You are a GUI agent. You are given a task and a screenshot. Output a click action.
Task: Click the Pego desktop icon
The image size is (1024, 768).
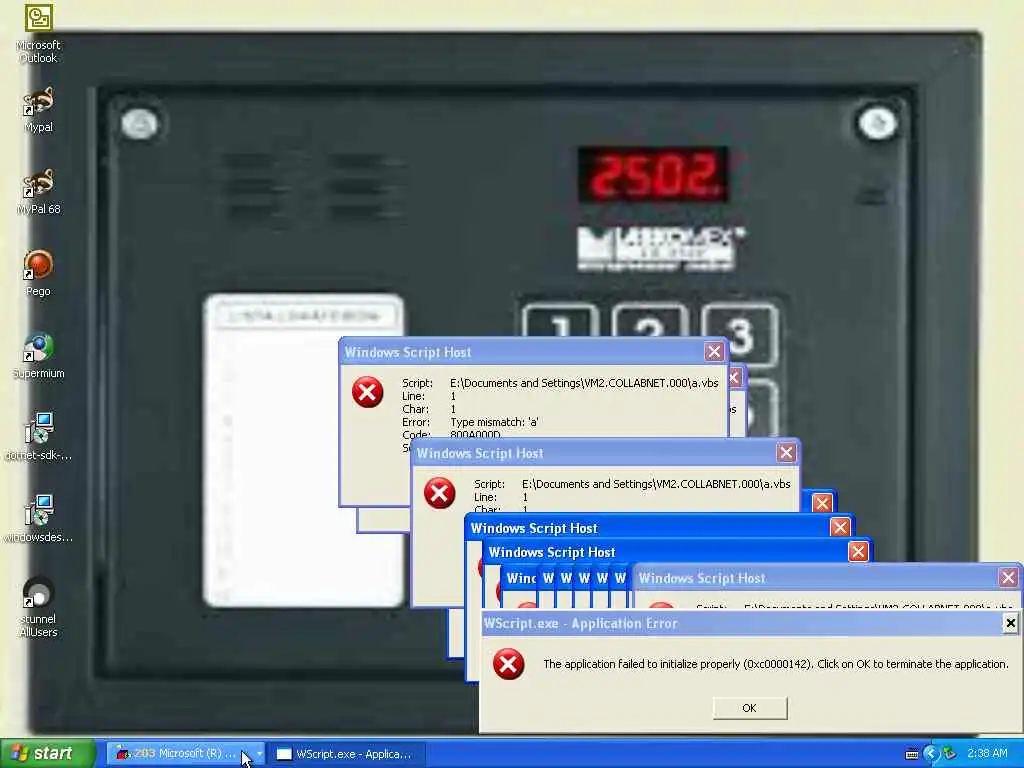[x=38, y=274]
